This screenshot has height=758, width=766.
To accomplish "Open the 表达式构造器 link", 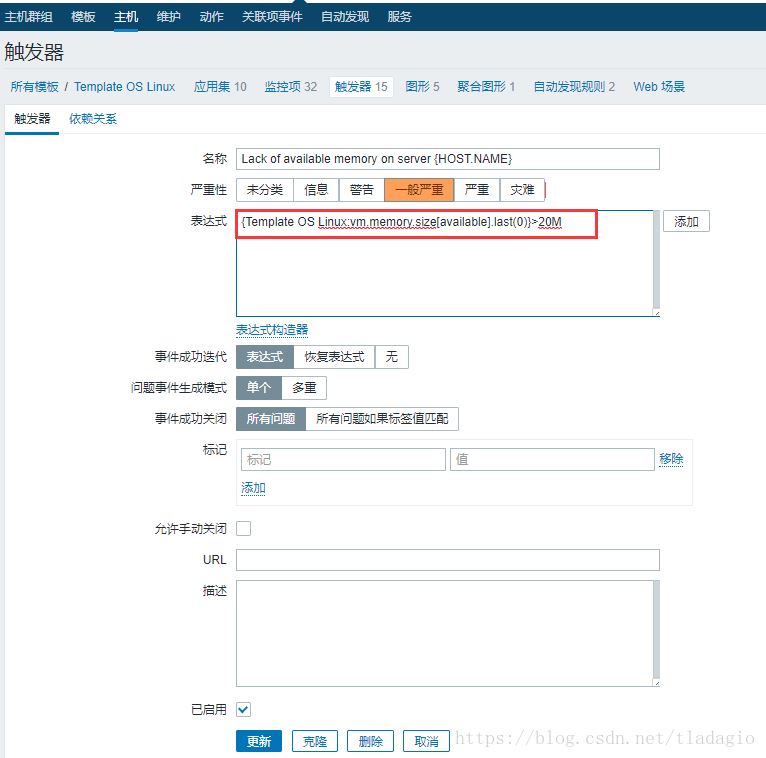I will [272, 330].
